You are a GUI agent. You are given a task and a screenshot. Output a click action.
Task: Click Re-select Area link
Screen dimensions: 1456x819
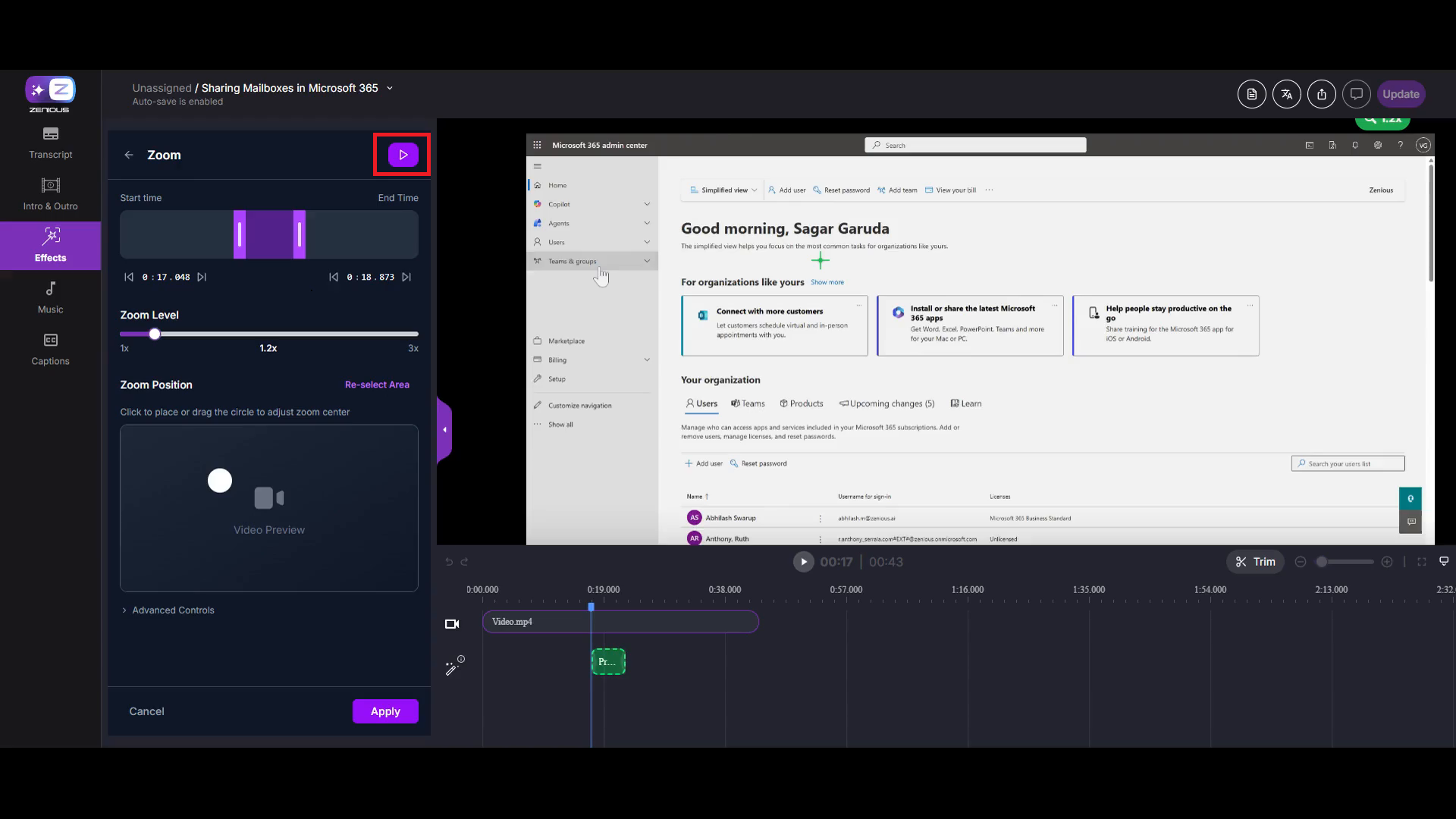[377, 384]
